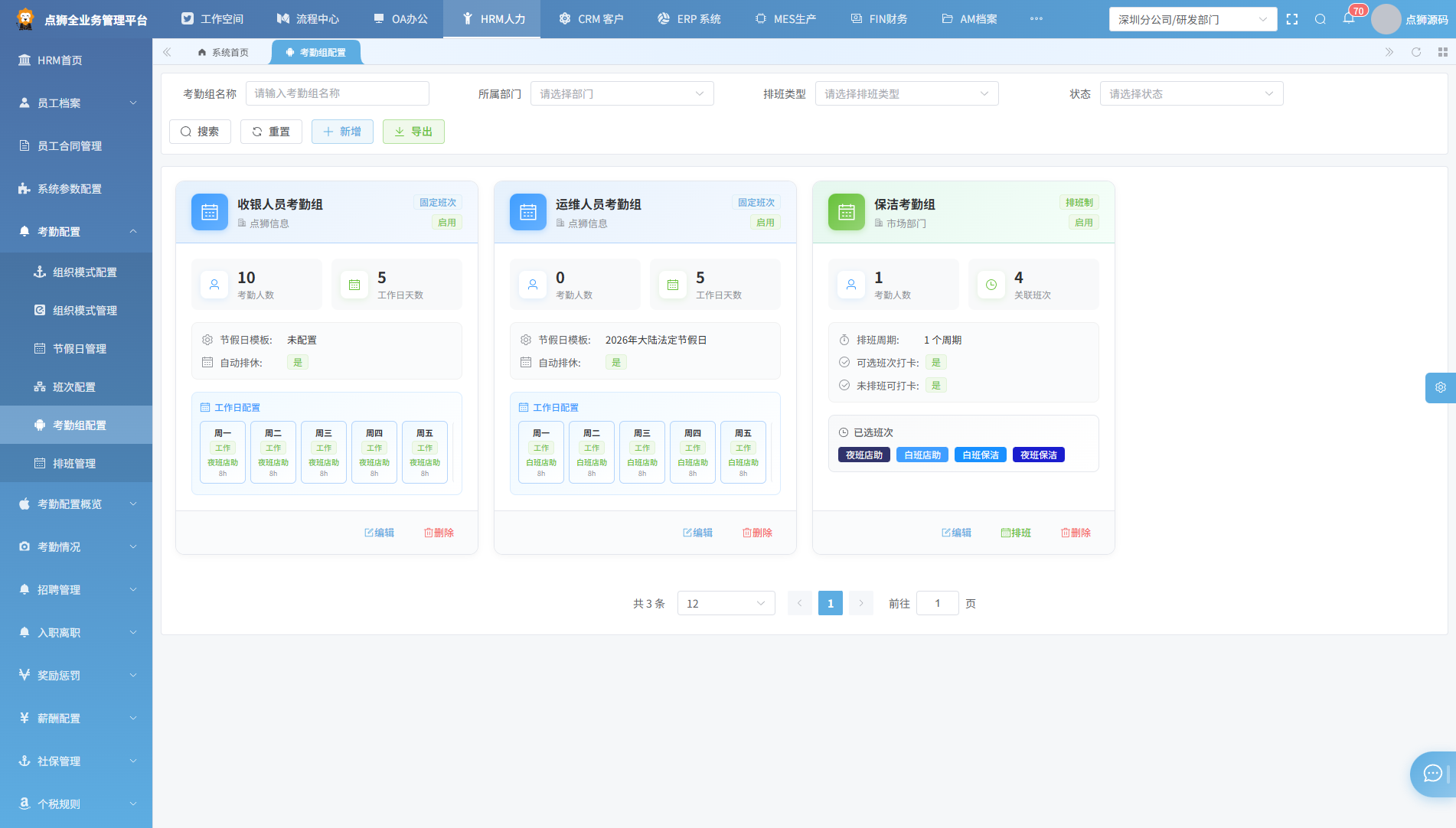Open 班次配置 in the sidebar
Screen dimensions: 1456x828
(76, 386)
